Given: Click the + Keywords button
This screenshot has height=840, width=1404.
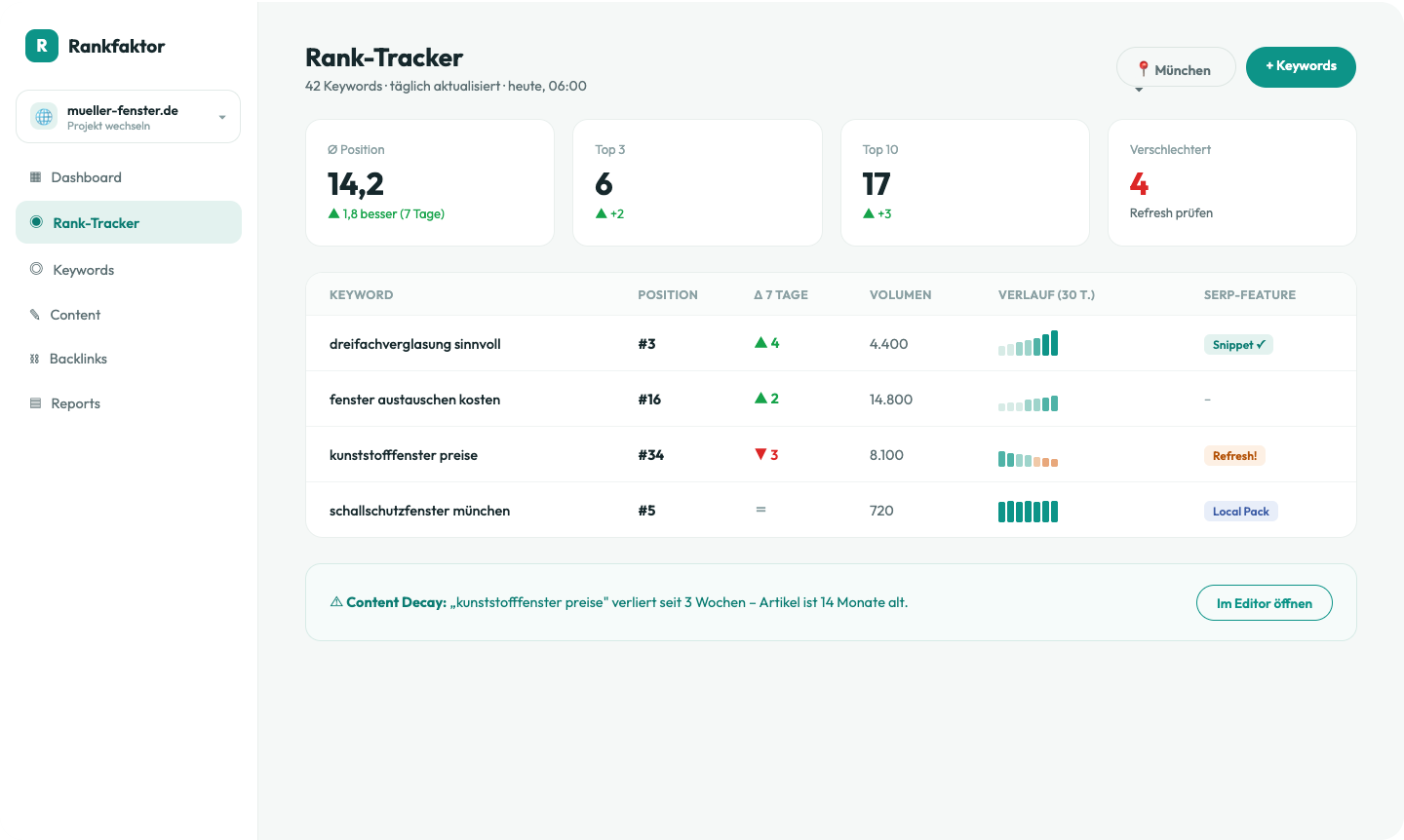Looking at the screenshot, I should coord(1301,67).
